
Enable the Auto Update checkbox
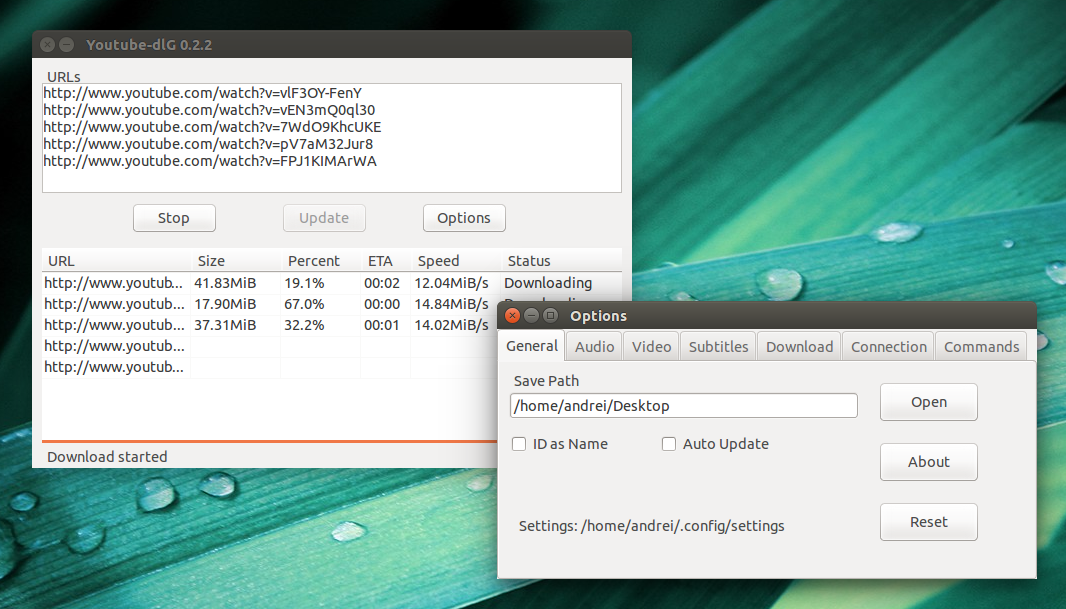pos(669,444)
